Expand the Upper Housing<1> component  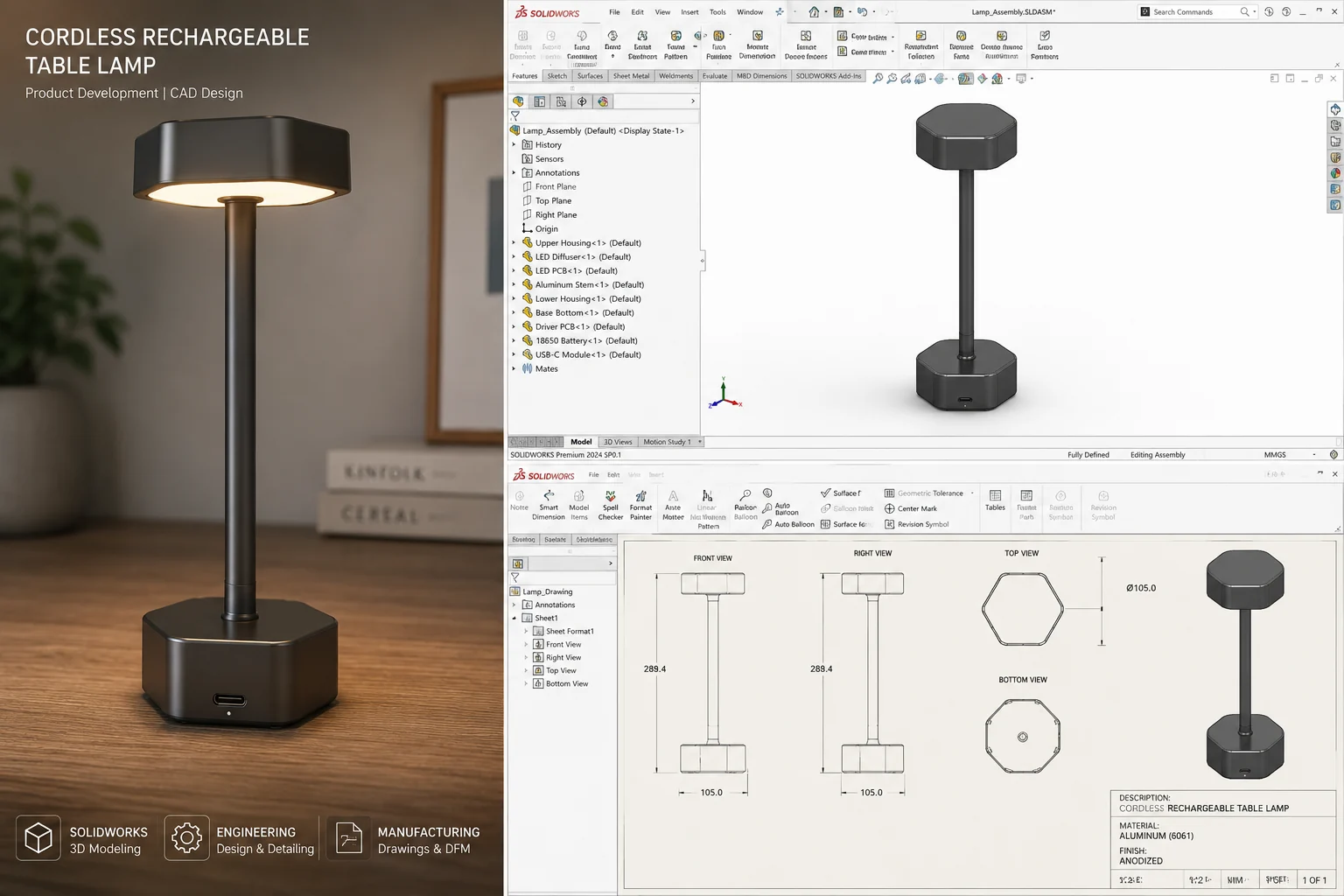pos(514,242)
